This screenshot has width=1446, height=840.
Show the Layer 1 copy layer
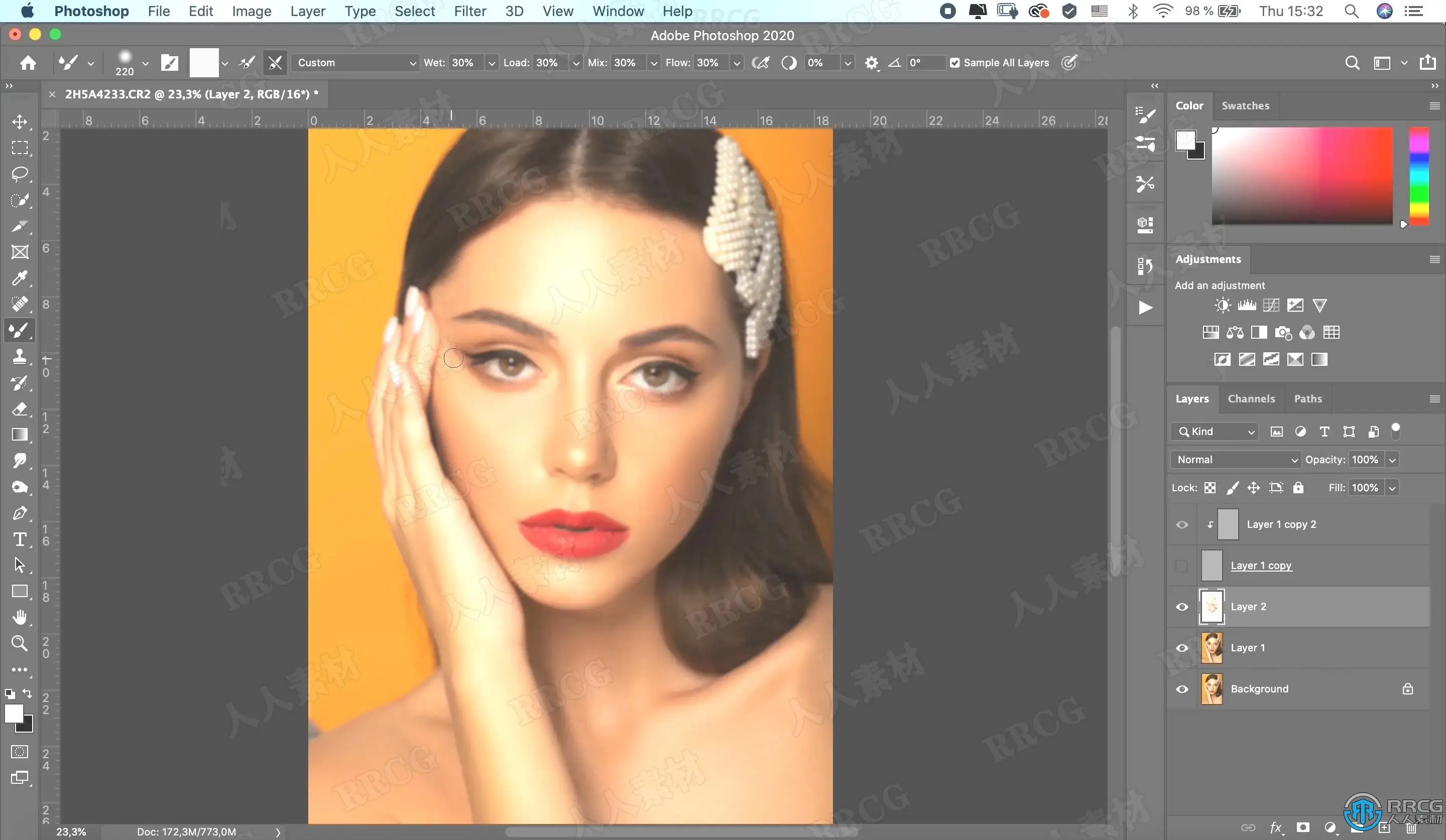point(1182,566)
